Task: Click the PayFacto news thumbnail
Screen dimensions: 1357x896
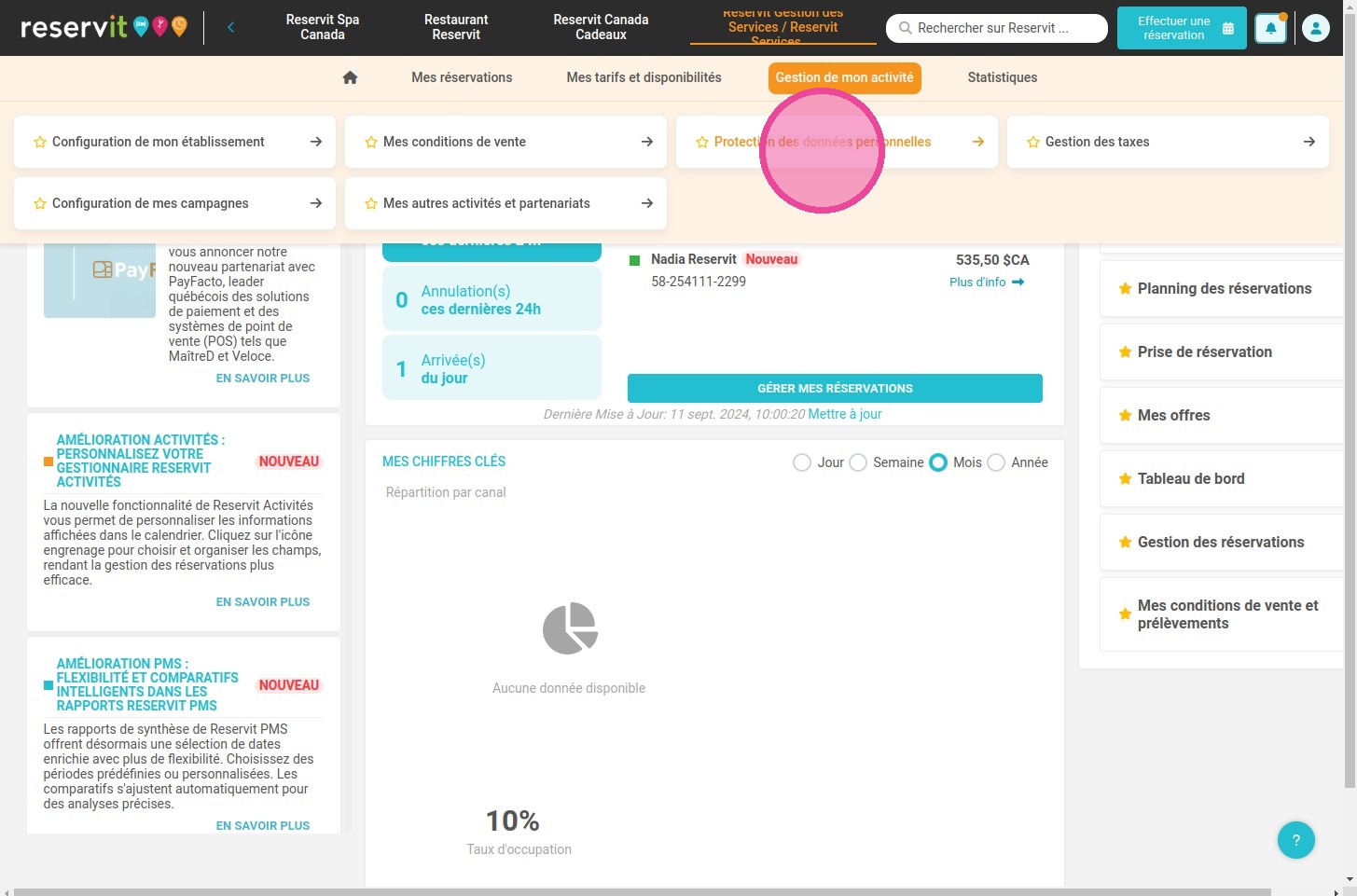Action: click(100, 281)
